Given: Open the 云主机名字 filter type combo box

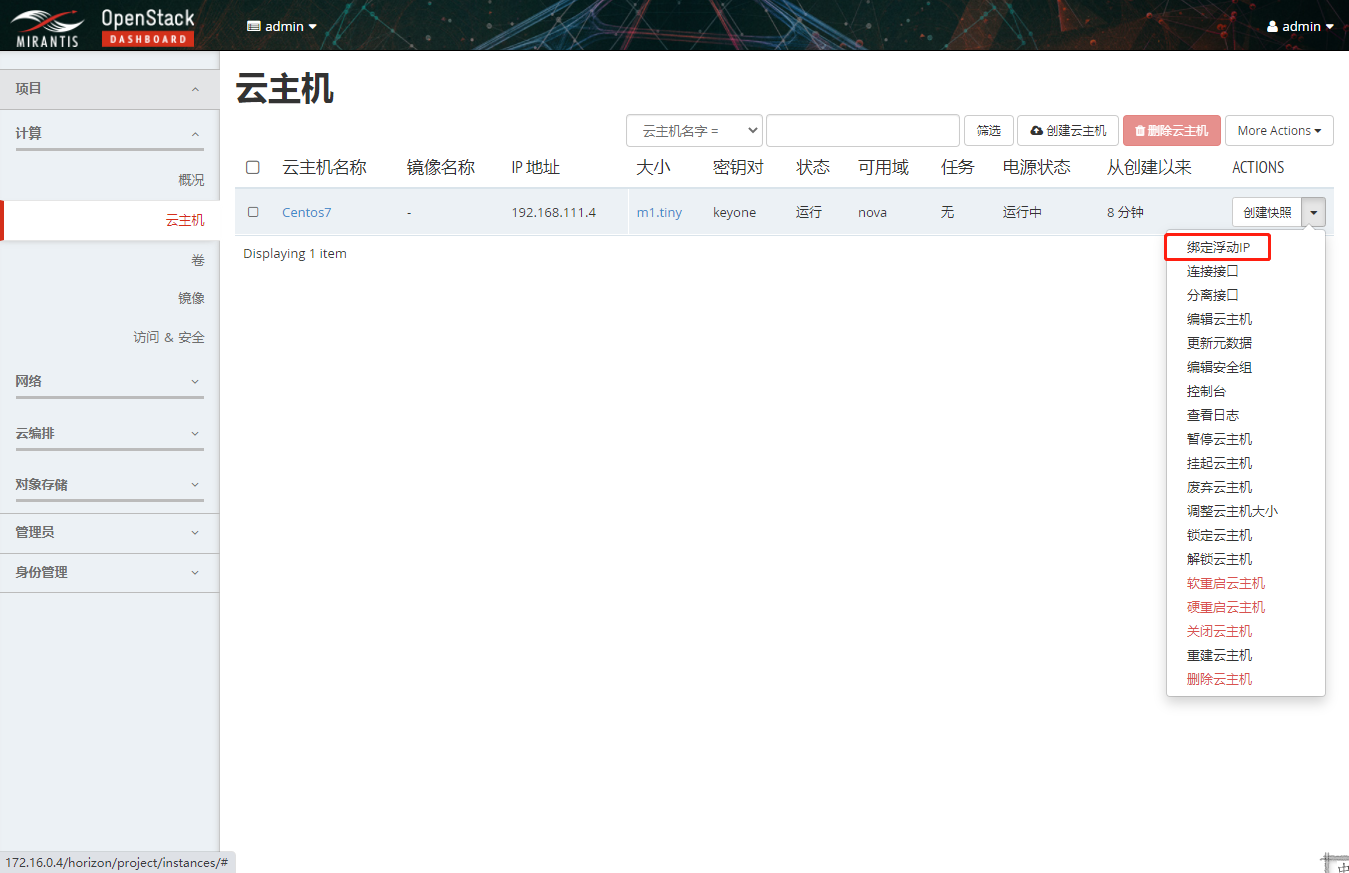Looking at the screenshot, I should click(694, 130).
